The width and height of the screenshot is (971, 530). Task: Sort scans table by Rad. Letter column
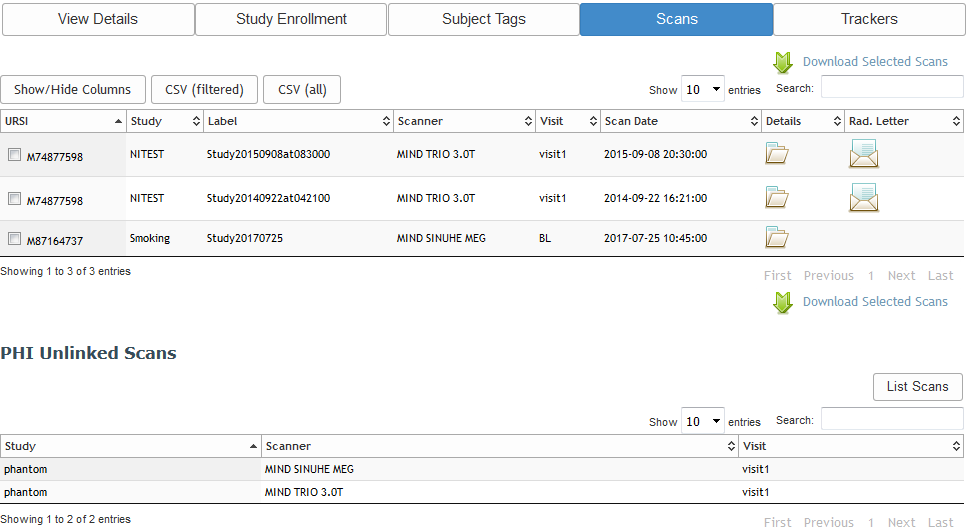[904, 121]
